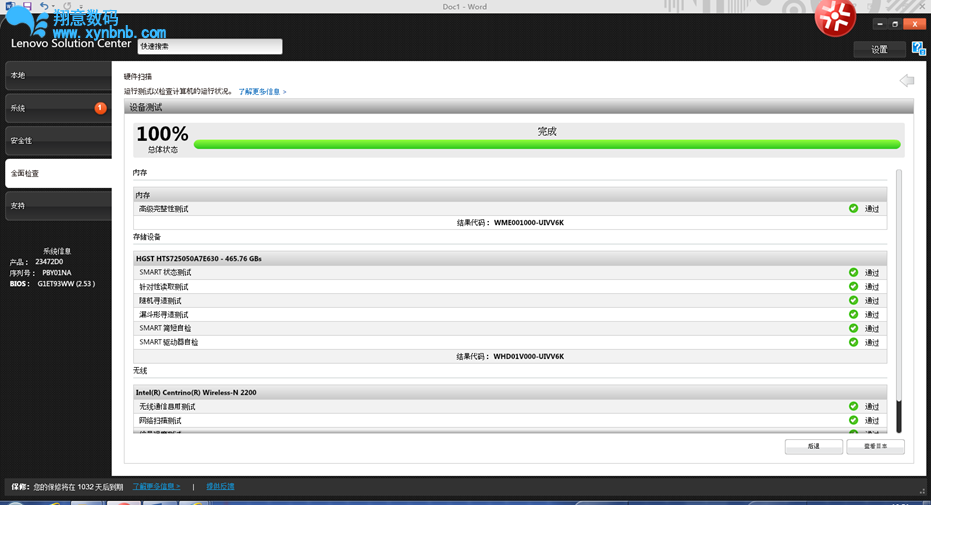The height and width of the screenshot is (540, 960).
Task: Click the pass checkmark for 随机寻道测试
Action: click(853, 301)
